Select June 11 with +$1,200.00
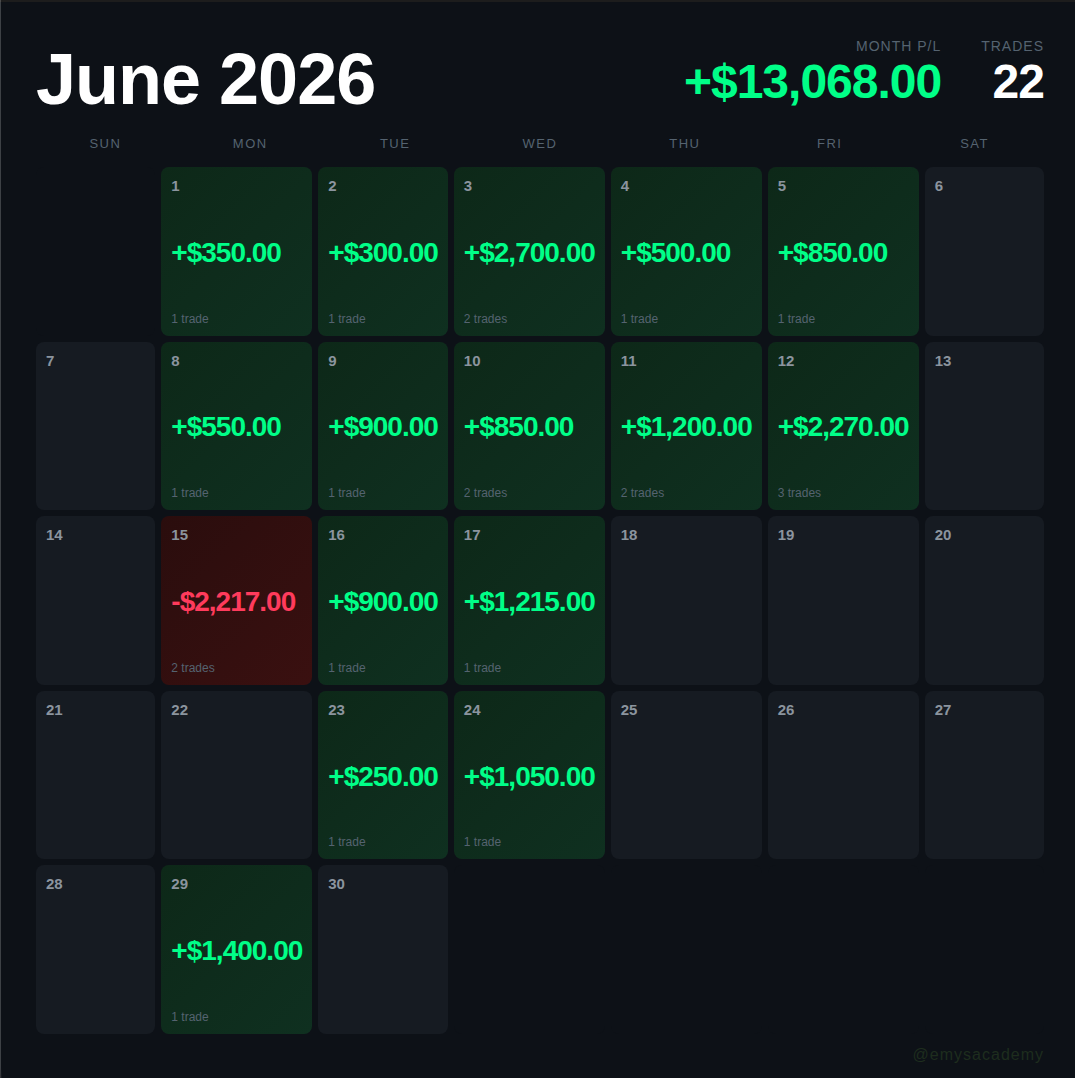Image resolution: width=1075 pixels, height=1078 pixels. pyautogui.click(x=686, y=426)
